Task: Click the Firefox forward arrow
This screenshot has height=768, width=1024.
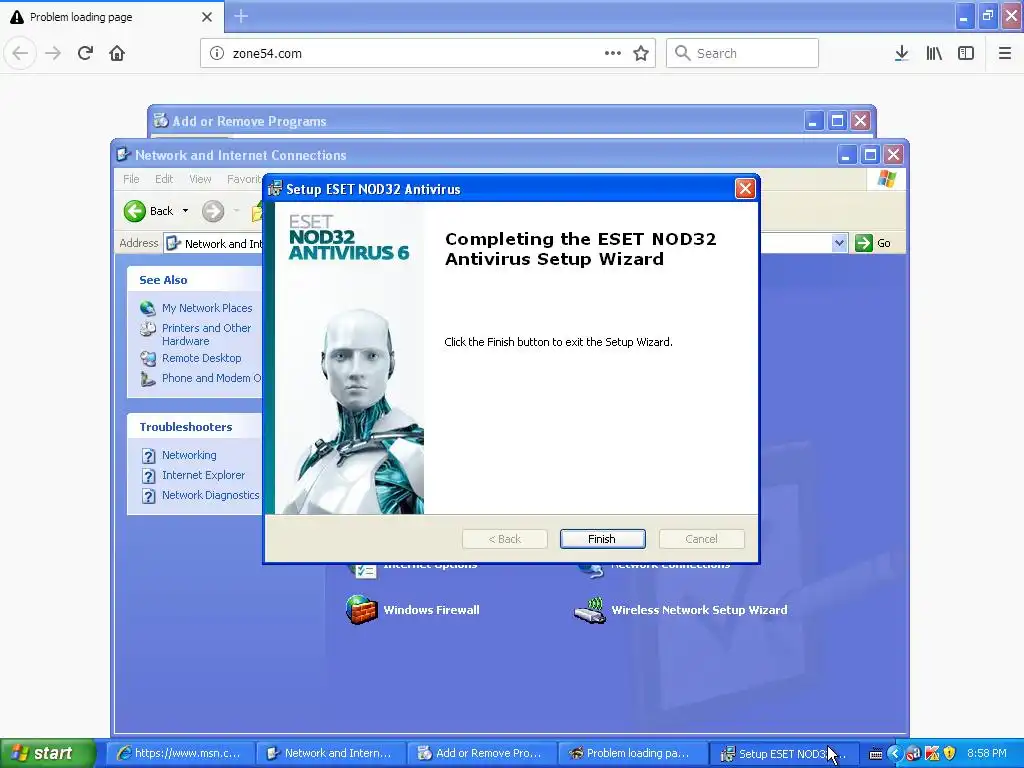Action: point(53,53)
